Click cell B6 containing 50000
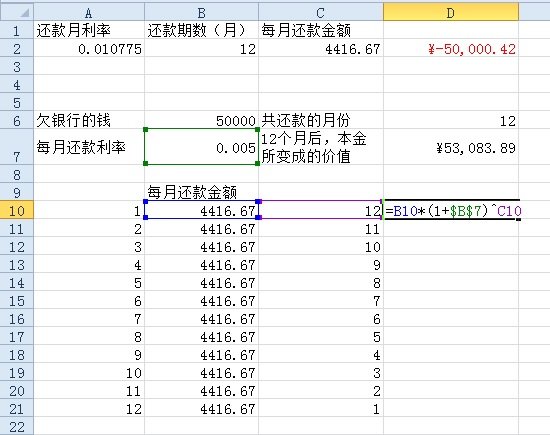Viewport: 550px width, 435px height. (x=201, y=120)
